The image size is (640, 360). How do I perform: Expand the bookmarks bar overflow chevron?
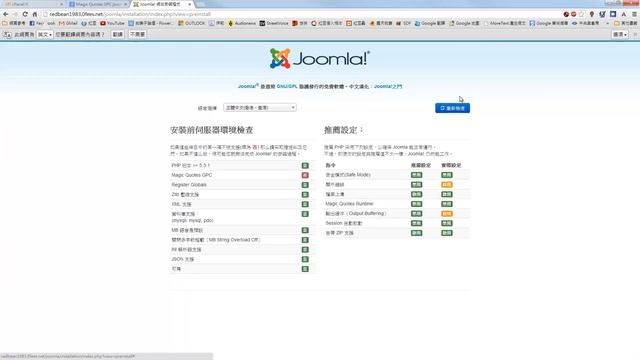point(608,23)
